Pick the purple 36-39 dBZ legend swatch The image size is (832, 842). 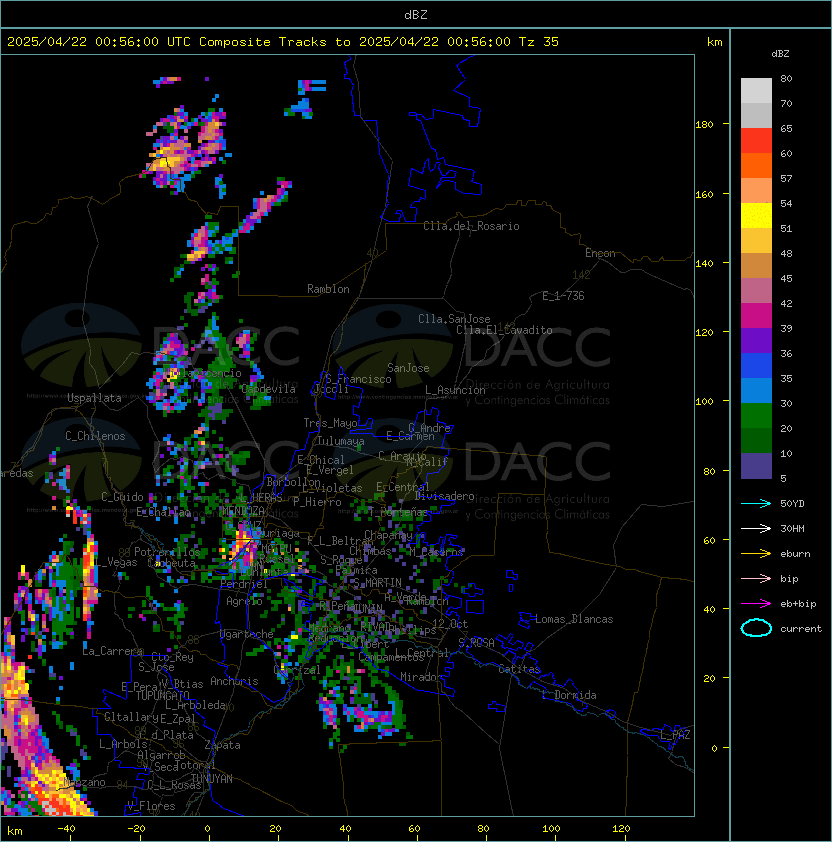coord(756,340)
